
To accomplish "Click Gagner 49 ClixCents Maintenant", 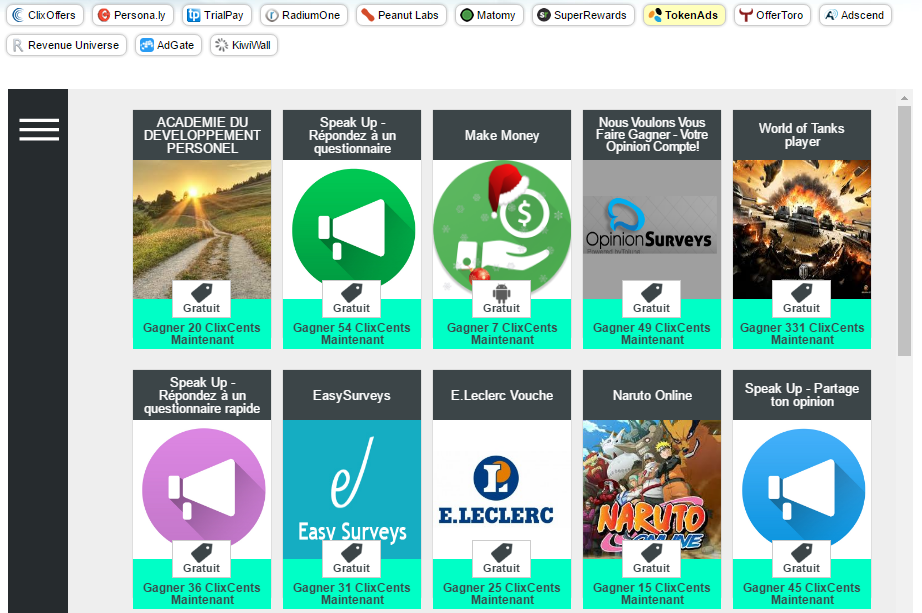I will coord(652,334).
